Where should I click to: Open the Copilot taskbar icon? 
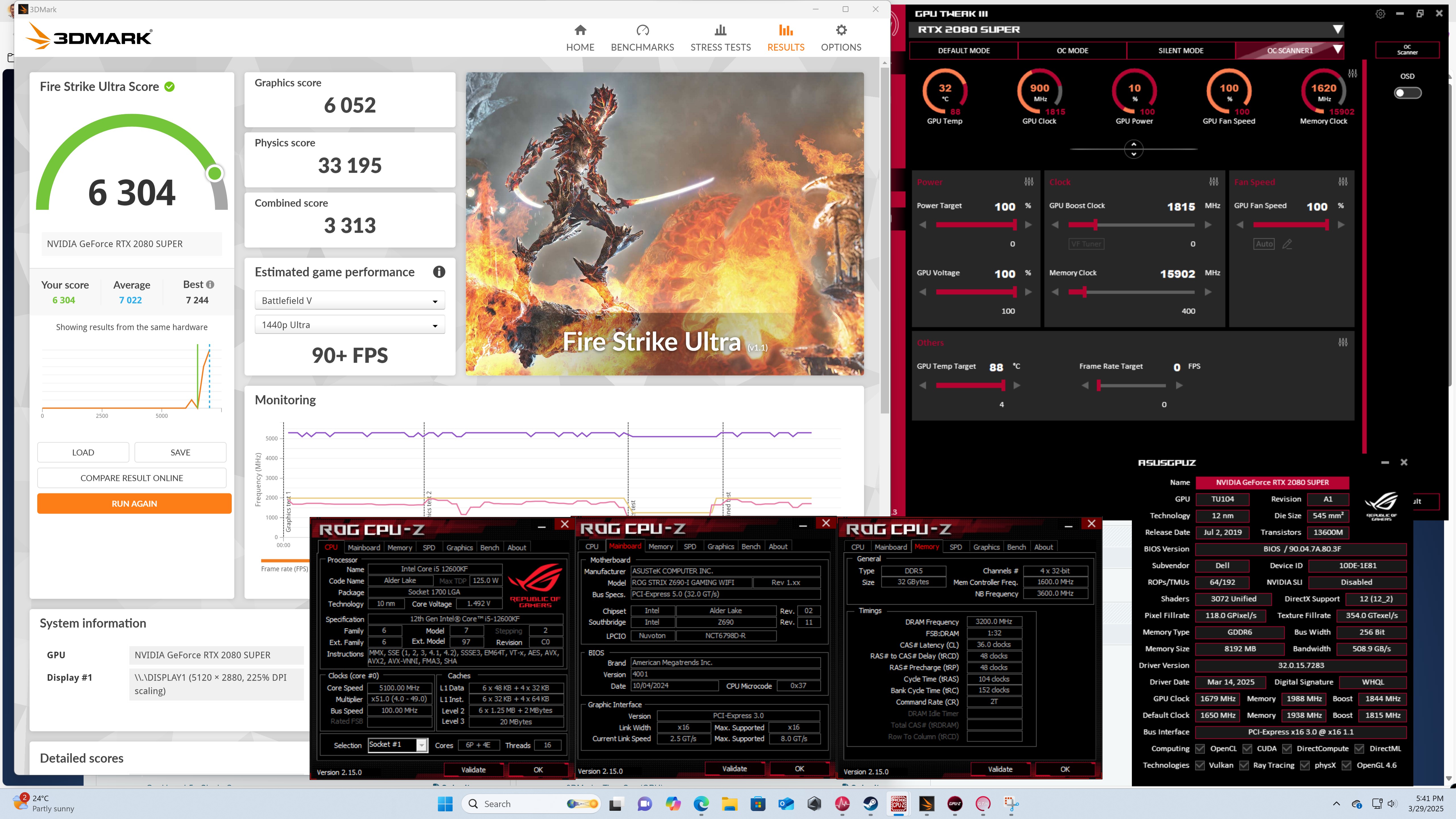click(673, 804)
